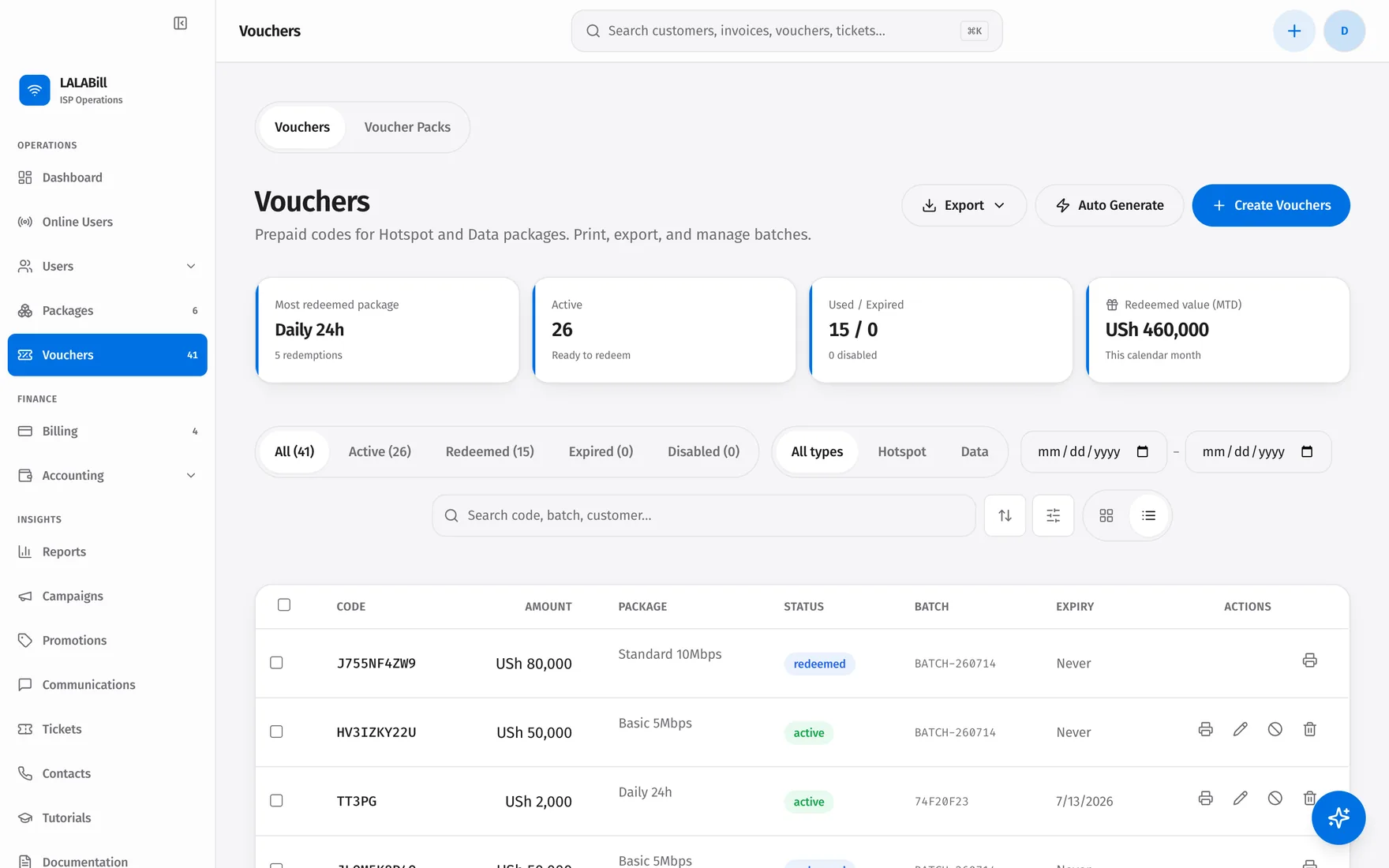1389x868 pixels.
Task: Filter by Hotspot type
Action: tap(901, 451)
